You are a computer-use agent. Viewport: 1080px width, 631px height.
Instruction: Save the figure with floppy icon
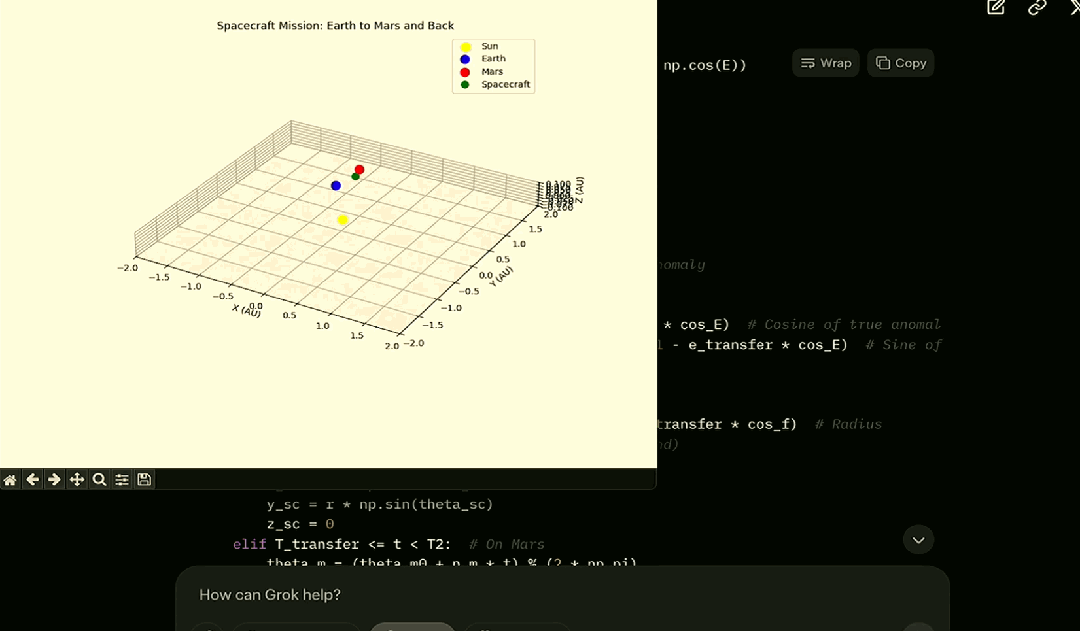pyautogui.click(x=144, y=479)
